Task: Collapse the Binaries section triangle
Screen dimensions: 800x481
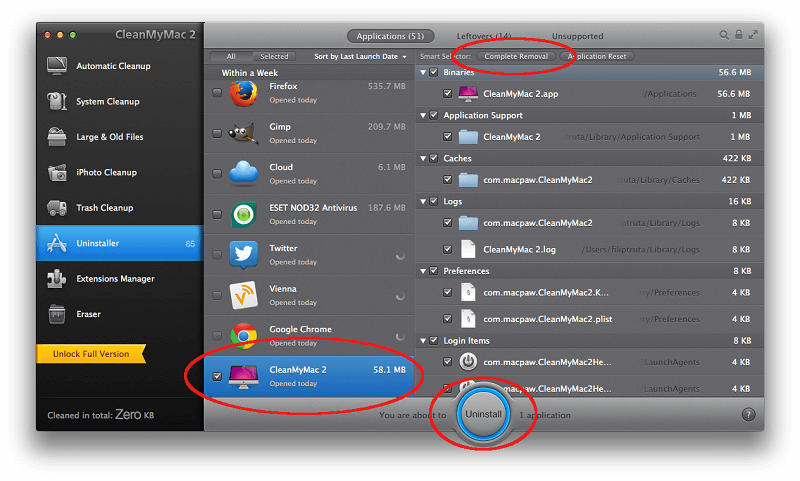Action: (423, 72)
